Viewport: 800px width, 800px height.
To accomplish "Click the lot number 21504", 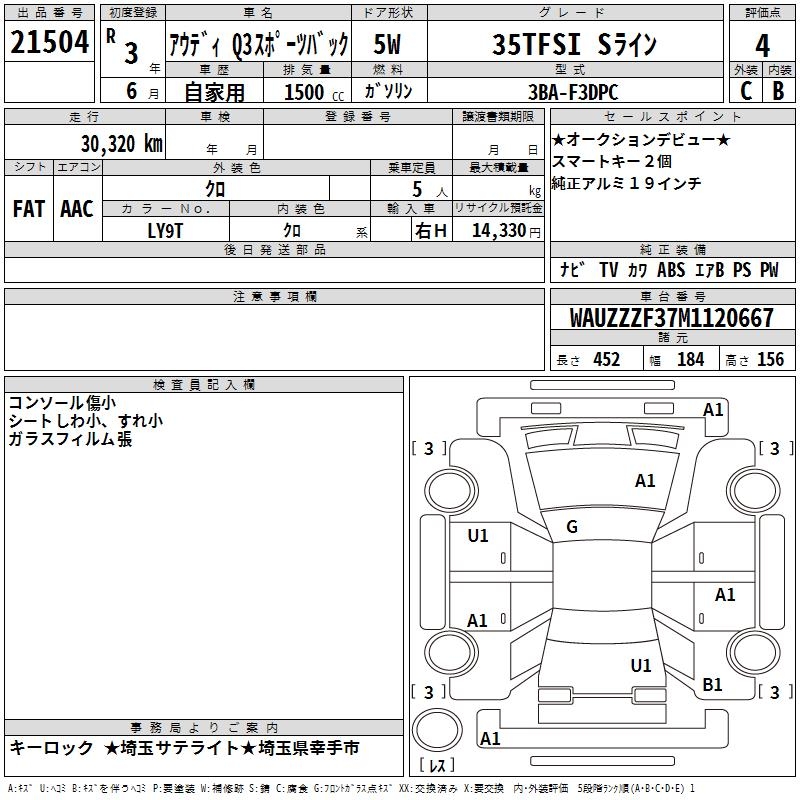I will point(49,43).
